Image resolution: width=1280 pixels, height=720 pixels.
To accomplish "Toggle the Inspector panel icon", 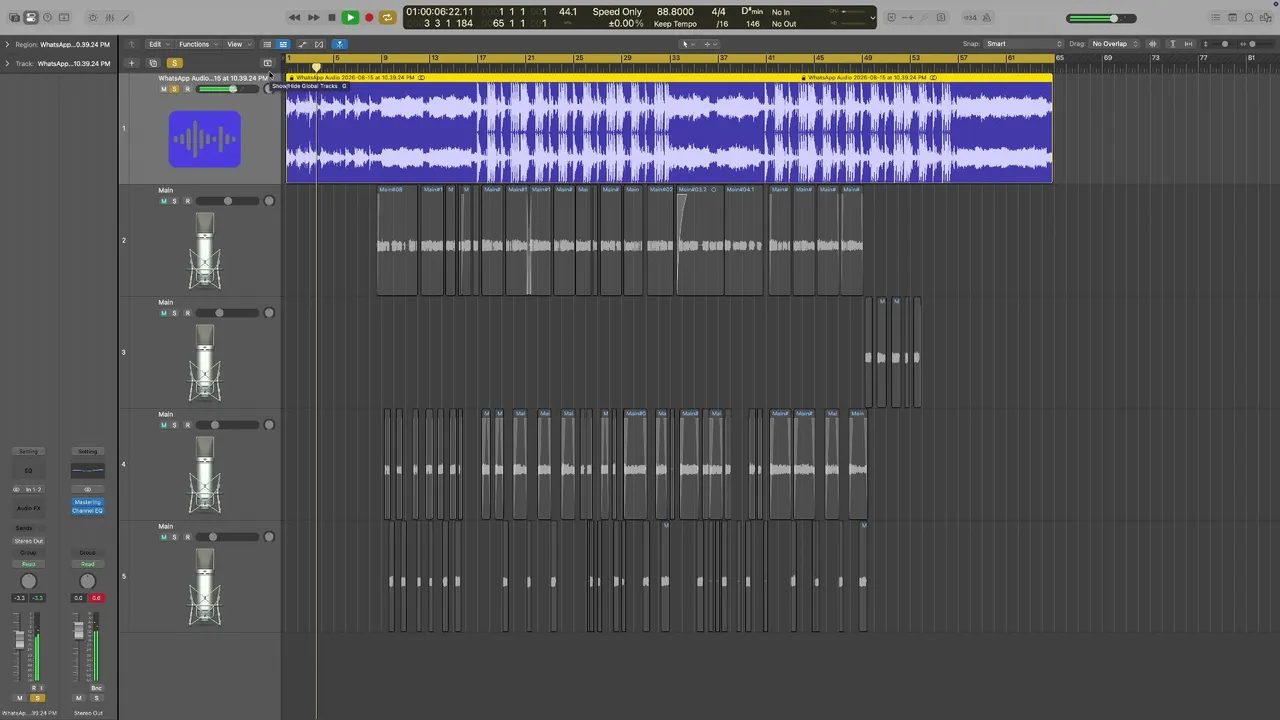I will tap(30, 17).
